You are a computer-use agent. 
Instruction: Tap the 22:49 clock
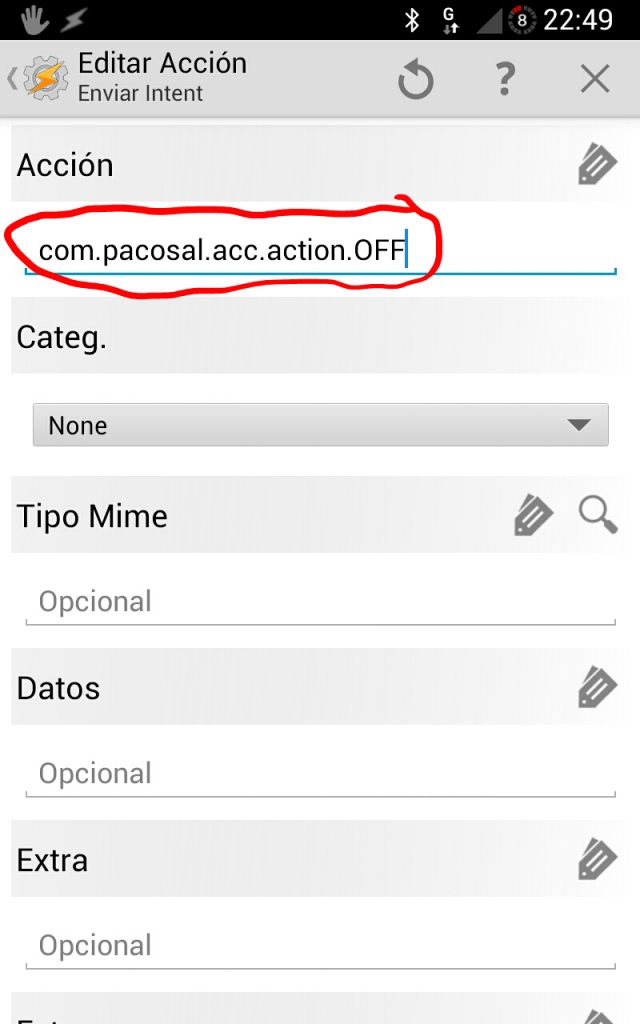[577, 20]
